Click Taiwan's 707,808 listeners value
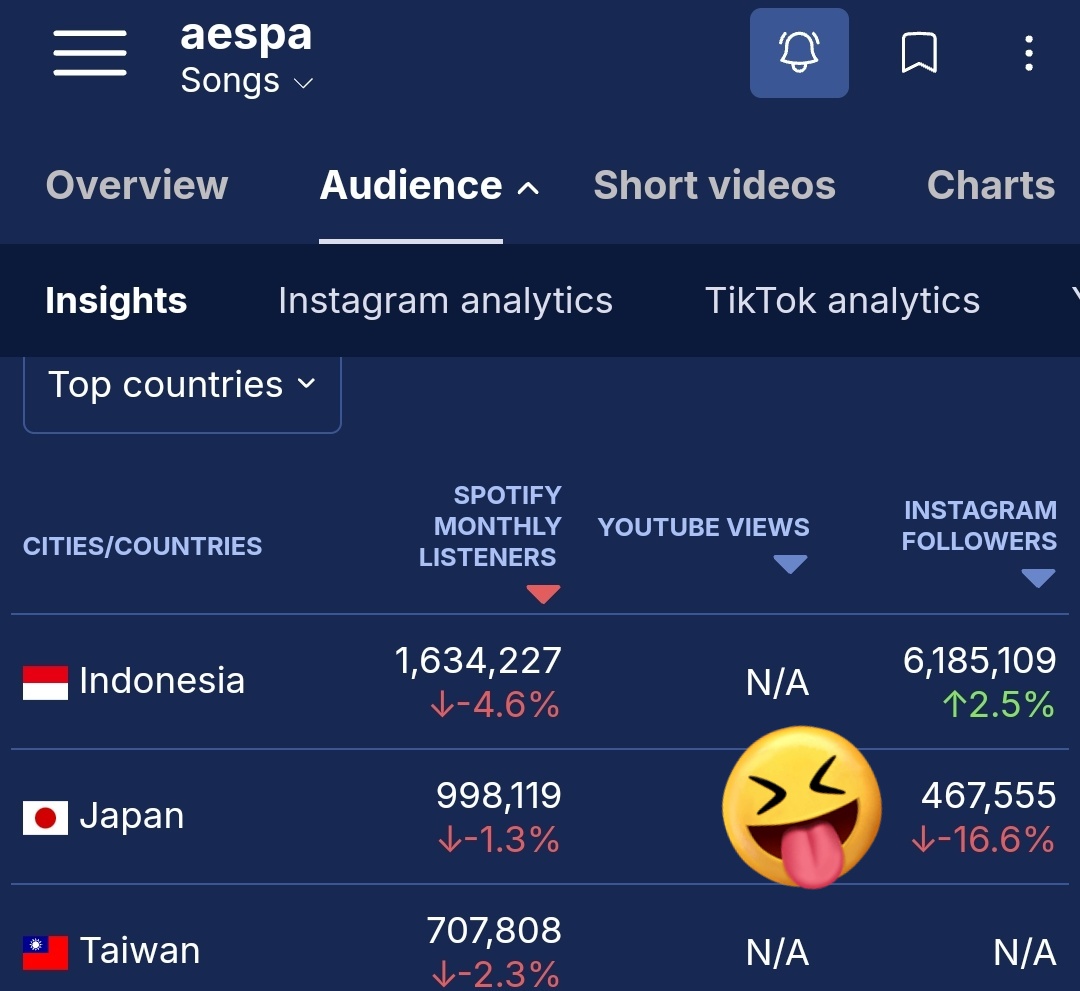This screenshot has height=991, width=1080. pyautogui.click(x=494, y=930)
